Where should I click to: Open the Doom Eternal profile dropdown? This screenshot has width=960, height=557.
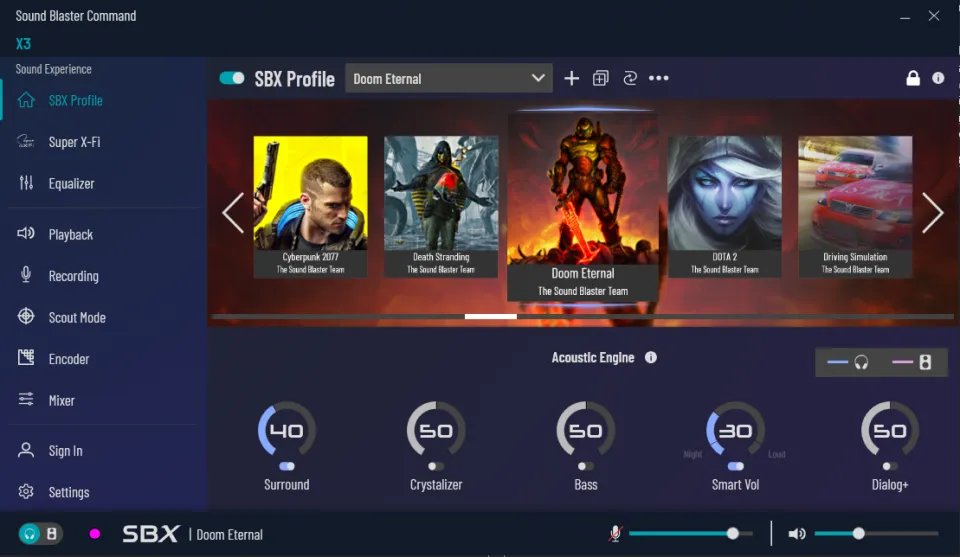[449, 78]
